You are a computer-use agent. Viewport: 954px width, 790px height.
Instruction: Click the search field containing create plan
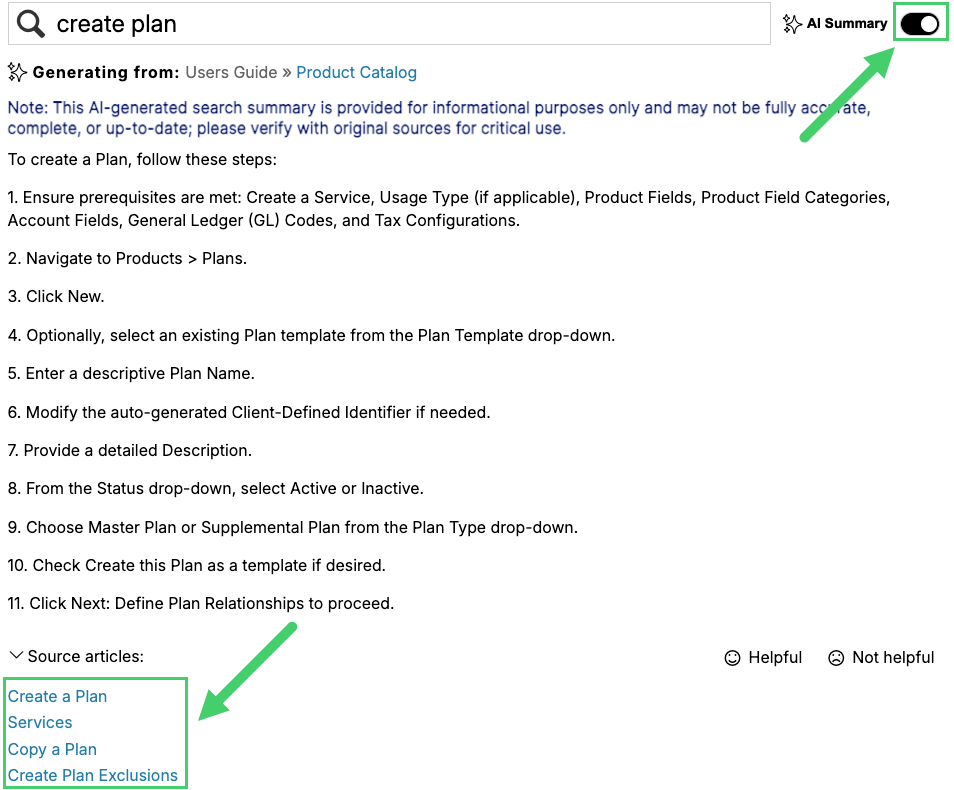[x=400, y=24]
